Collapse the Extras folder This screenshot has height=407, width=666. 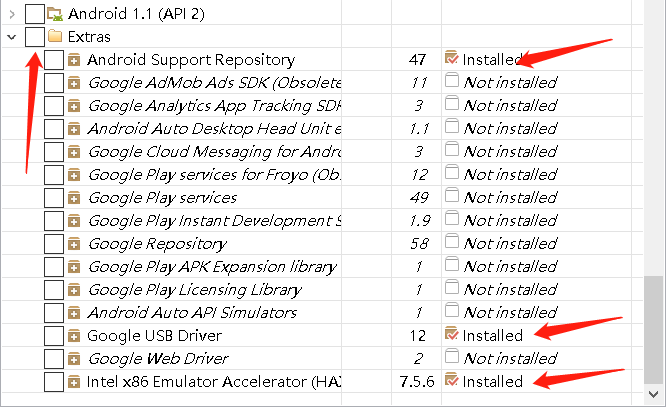coord(12,37)
